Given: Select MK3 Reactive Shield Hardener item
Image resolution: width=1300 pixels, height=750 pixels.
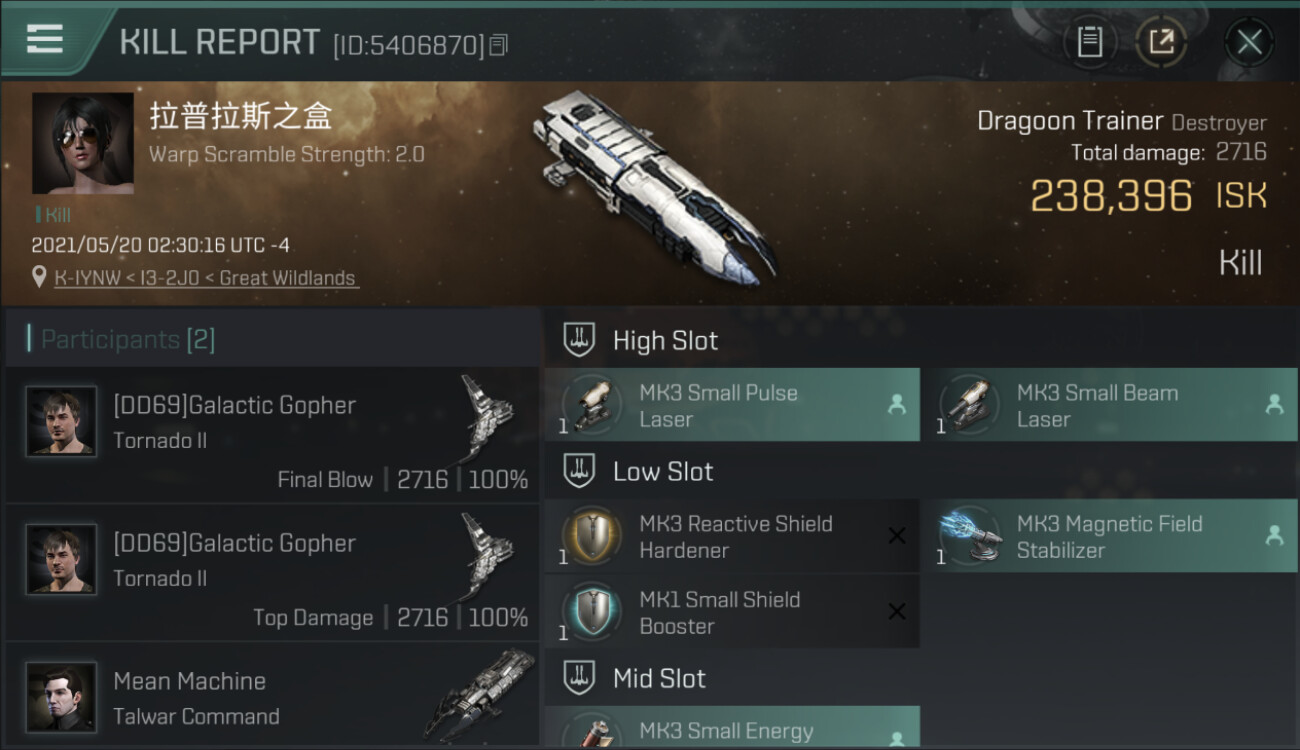Looking at the screenshot, I should (x=732, y=536).
